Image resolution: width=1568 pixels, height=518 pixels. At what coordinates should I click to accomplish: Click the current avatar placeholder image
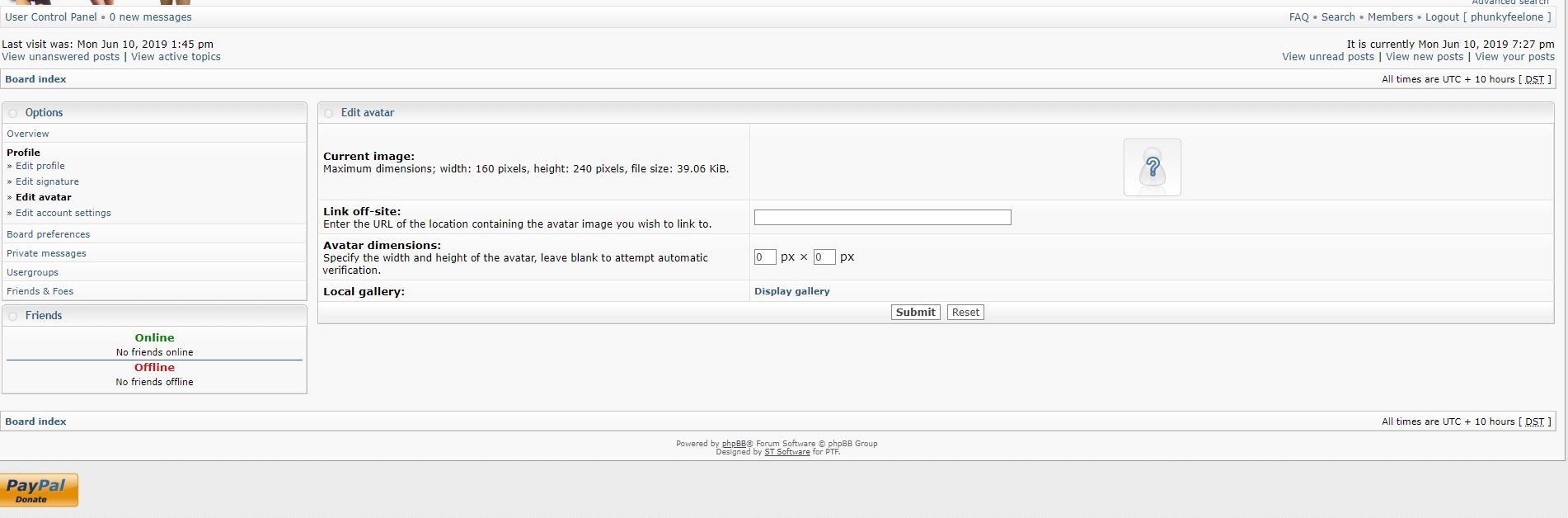pos(1152,167)
